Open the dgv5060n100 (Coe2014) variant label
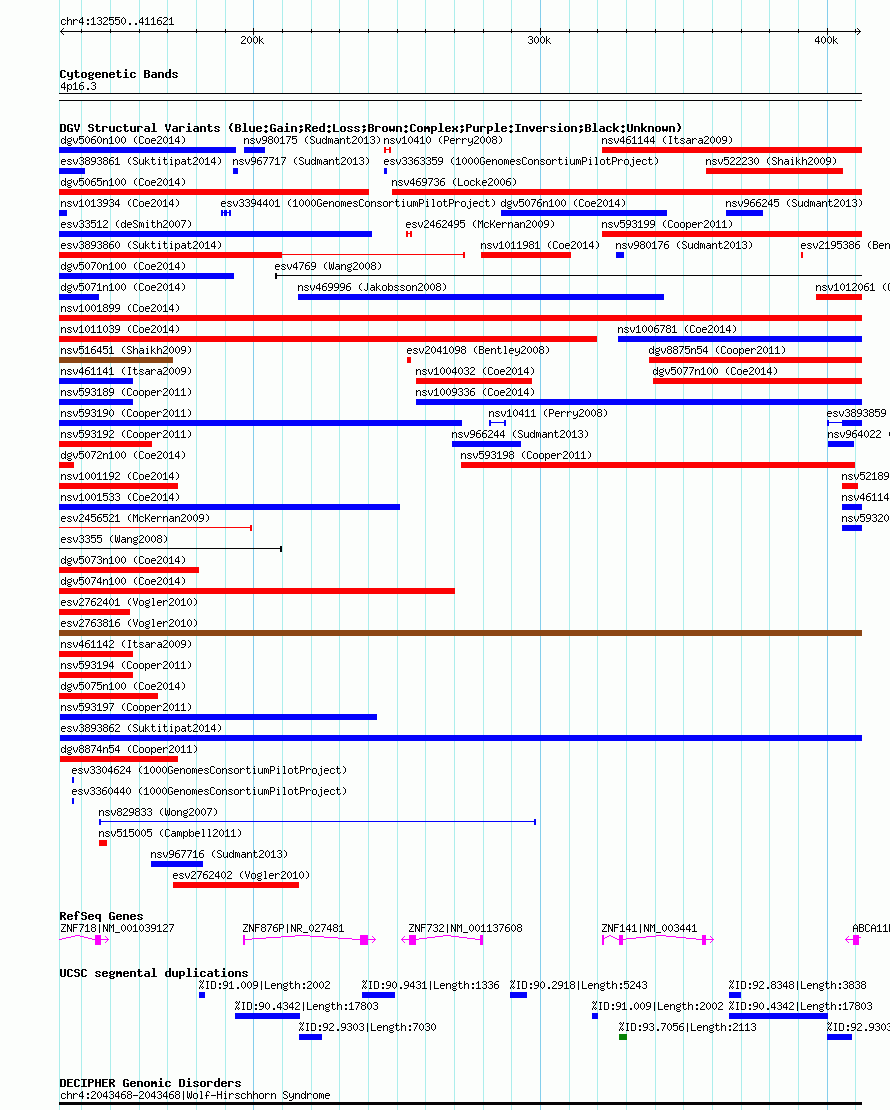 (123, 140)
